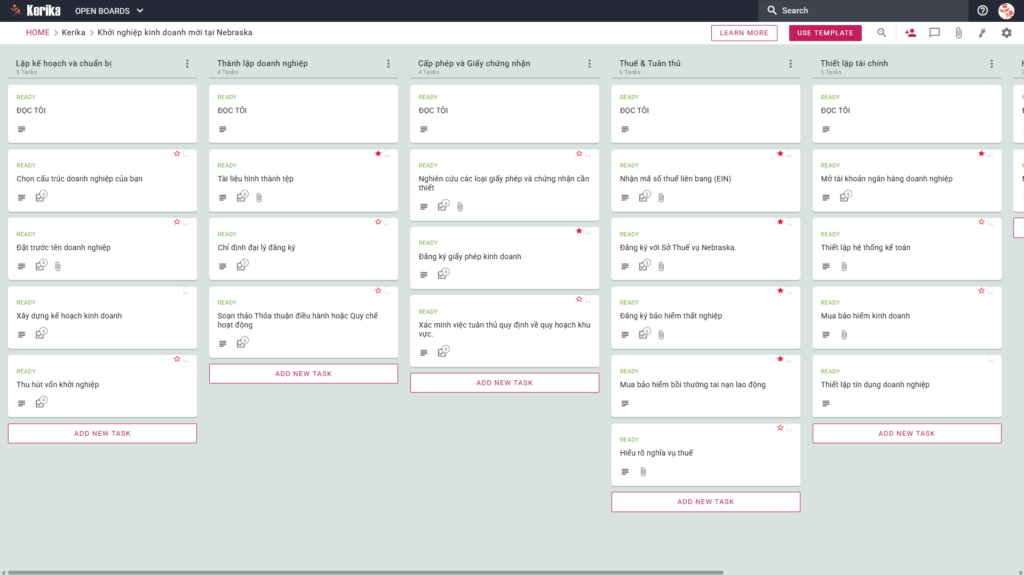Add new task in Thiết lập tài chính column
The image size is (1024, 575).
[x=906, y=433]
